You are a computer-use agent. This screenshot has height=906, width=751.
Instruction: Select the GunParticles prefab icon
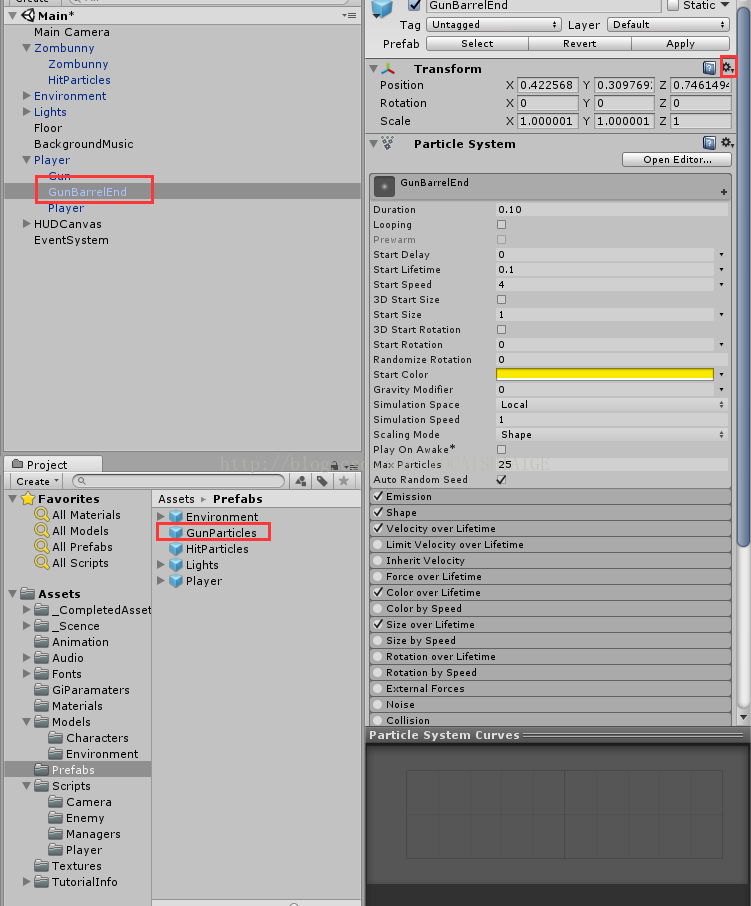(176, 533)
